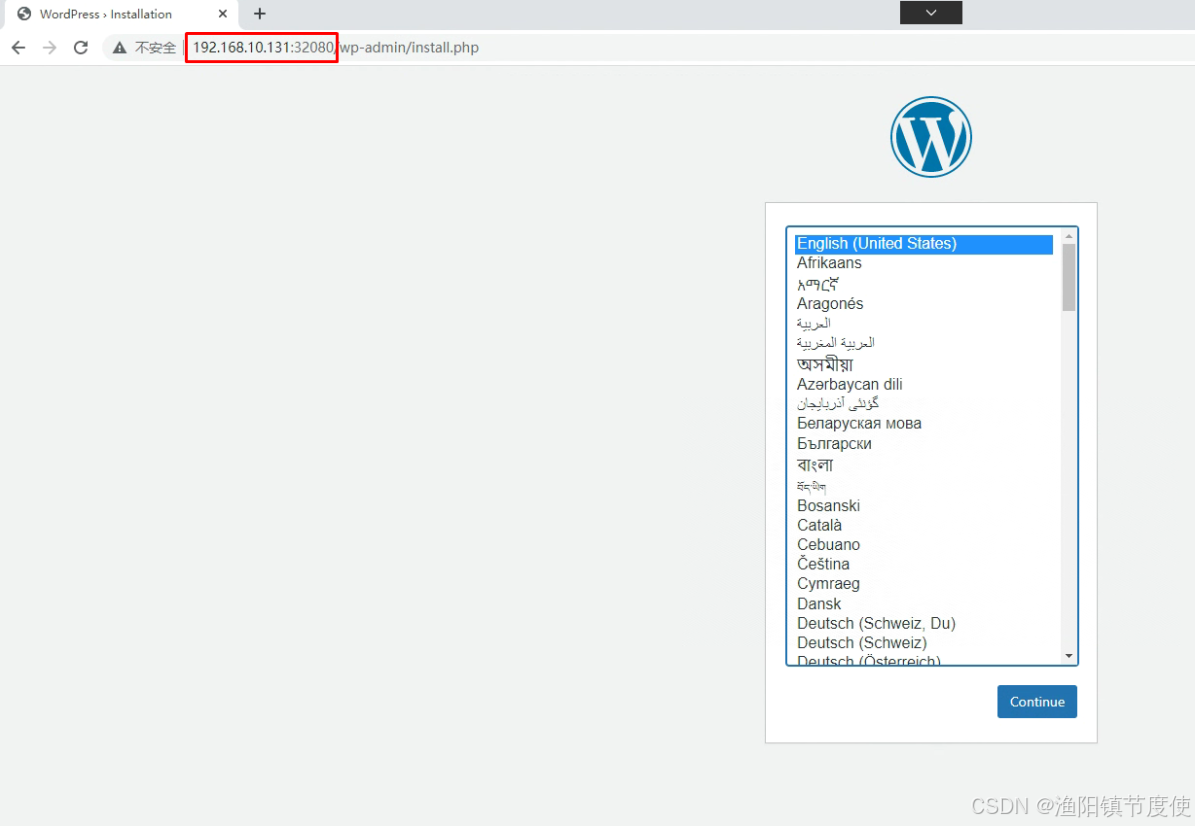1195x826 pixels.
Task: Select the Assamese language entry
Action: pos(924,364)
